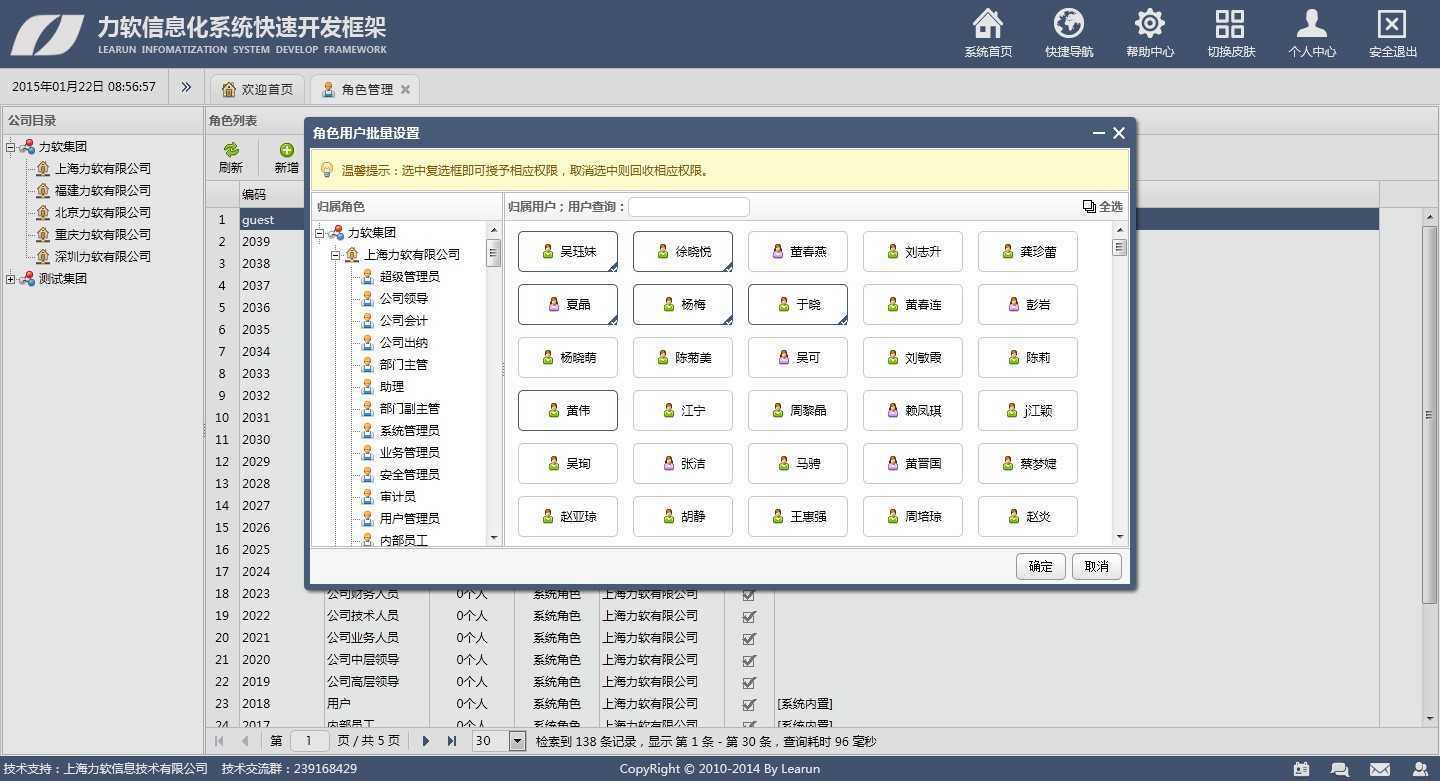The width and height of the screenshot is (1440, 781).
Task: Select the 公司中层领导 row
Action: pos(792,660)
